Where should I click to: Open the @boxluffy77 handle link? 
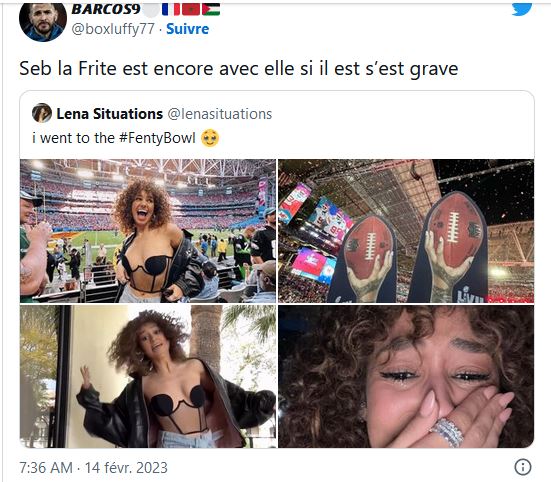[x=113, y=29]
